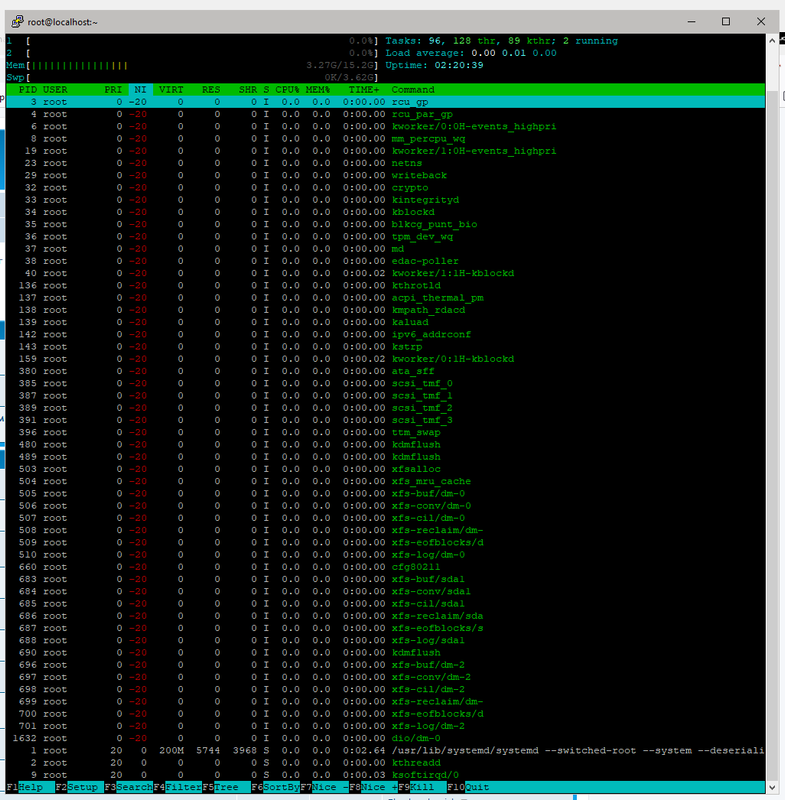
Task: Select the netns process row
Action: click(x=385, y=163)
